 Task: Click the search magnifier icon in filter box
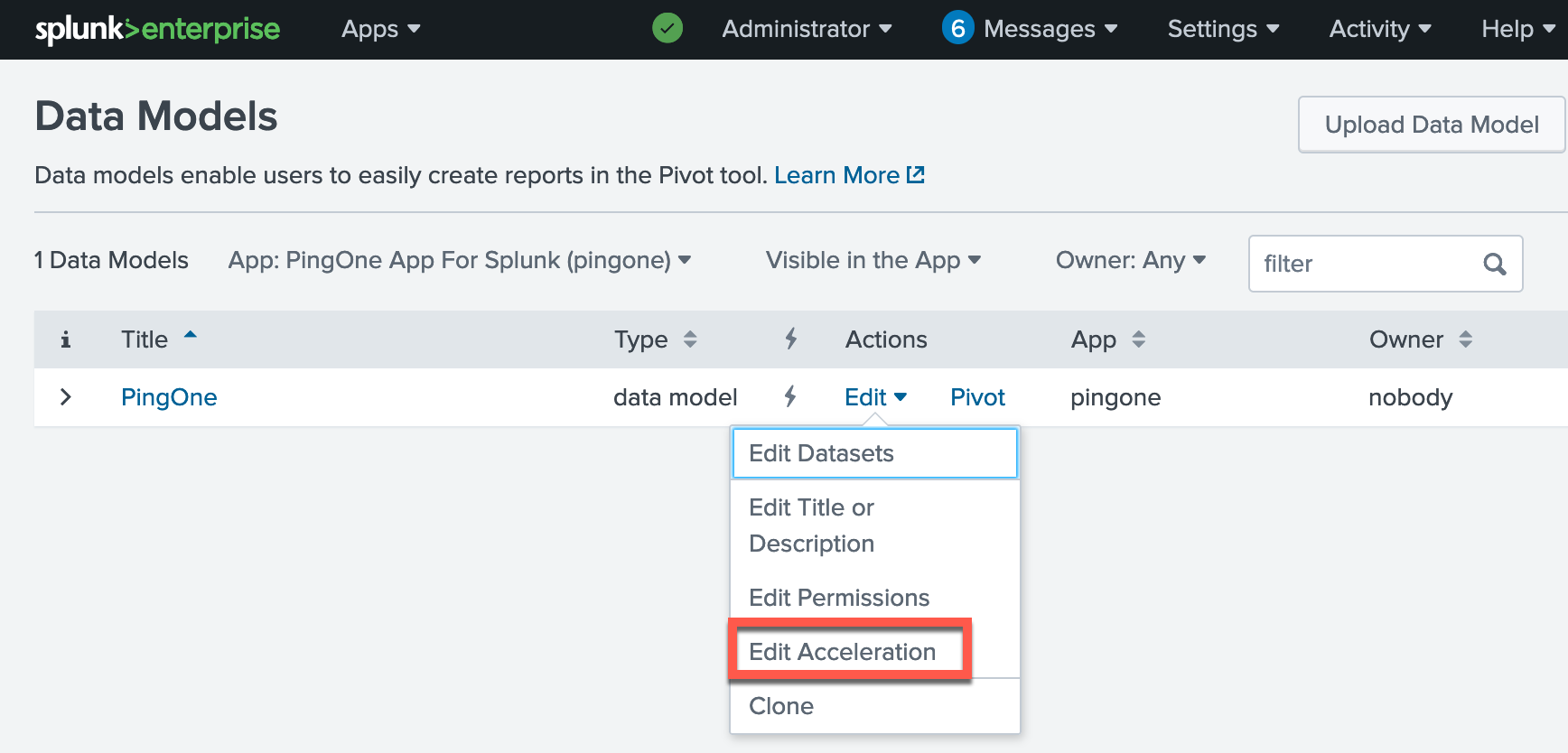tap(1495, 264)
